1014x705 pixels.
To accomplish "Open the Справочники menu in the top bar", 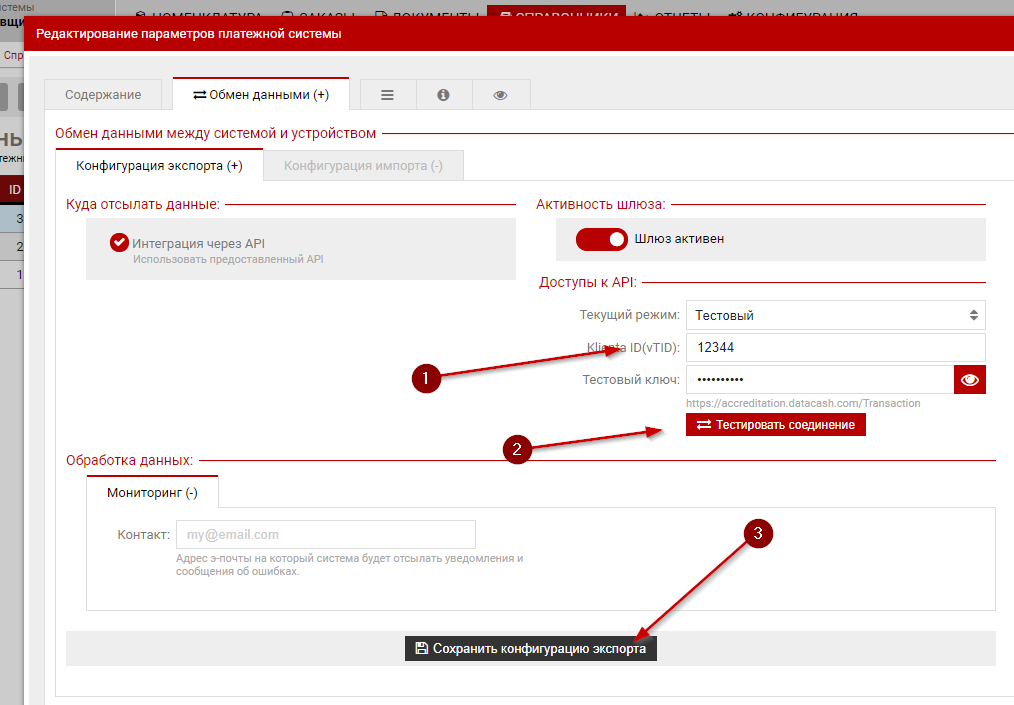I will tap(556, 16).
